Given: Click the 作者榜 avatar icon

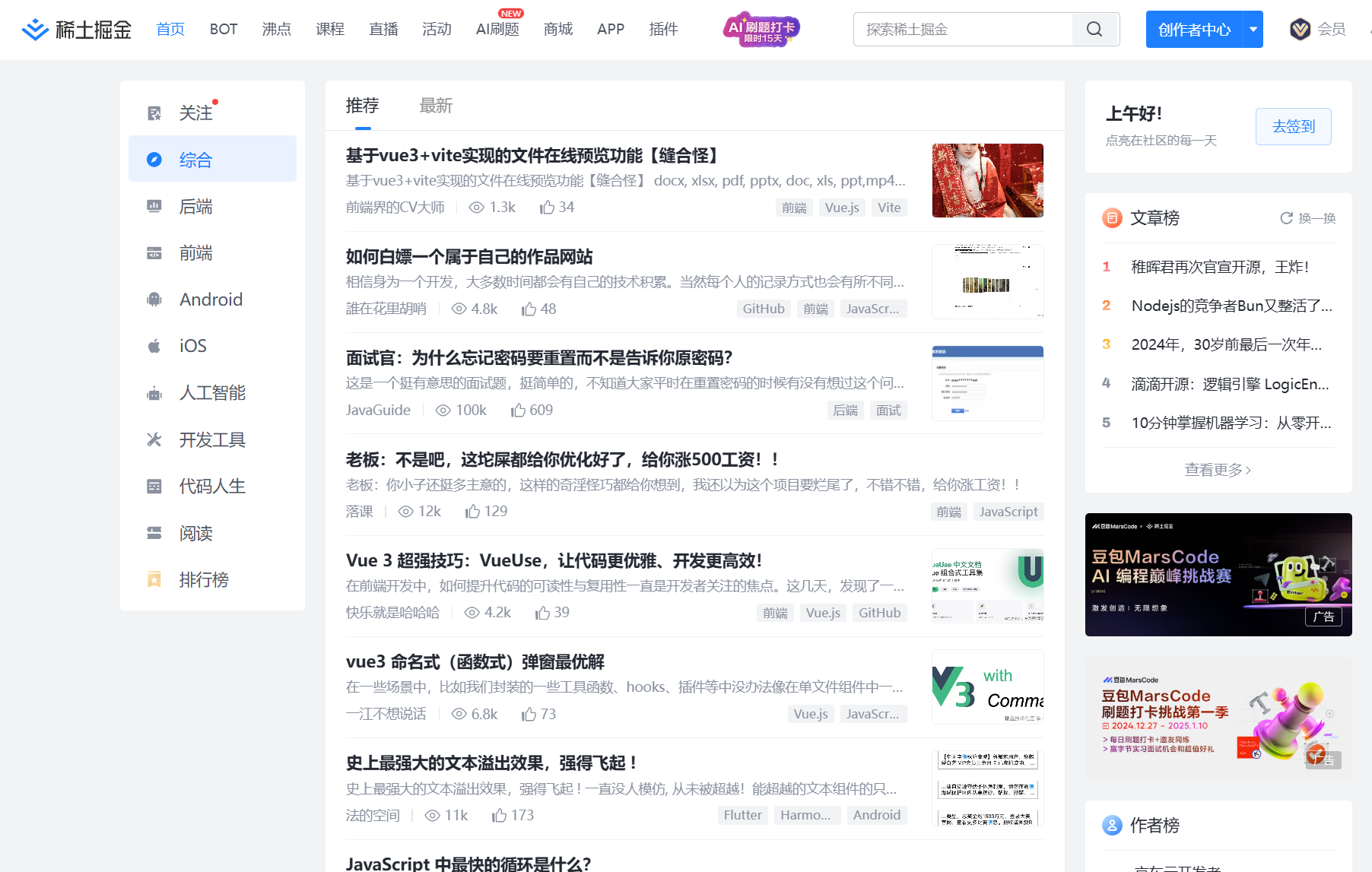Looking at the screenshot, I should 1112,825.
